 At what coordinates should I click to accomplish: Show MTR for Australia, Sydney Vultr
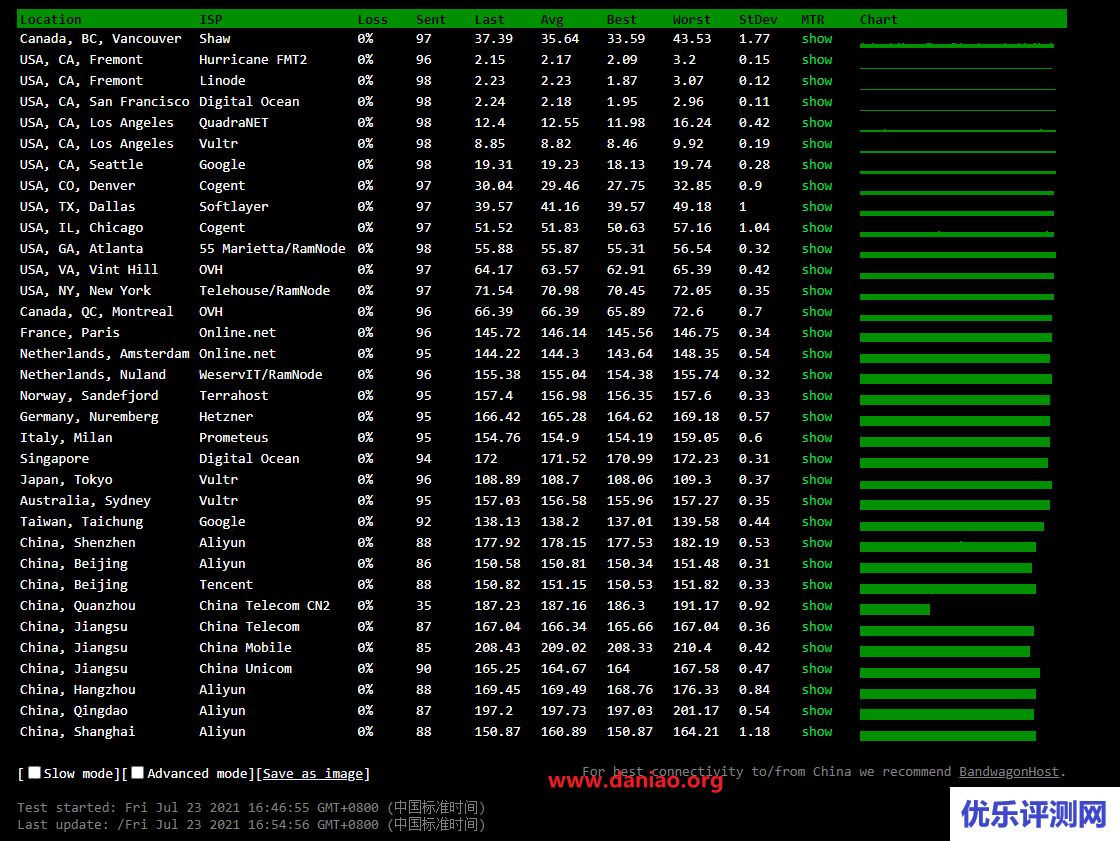pyautogui.click(x=816, y=500)
